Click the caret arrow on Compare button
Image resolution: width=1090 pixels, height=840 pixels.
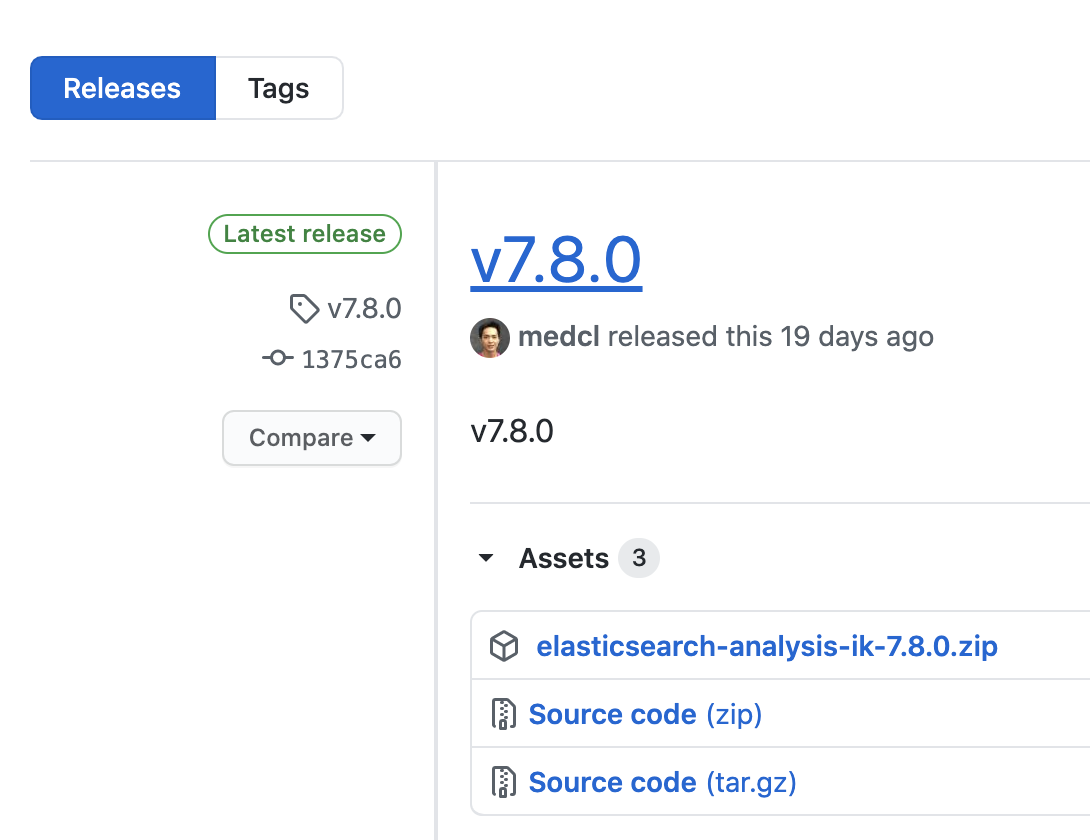pyautogui.click(x=368, y=439)
